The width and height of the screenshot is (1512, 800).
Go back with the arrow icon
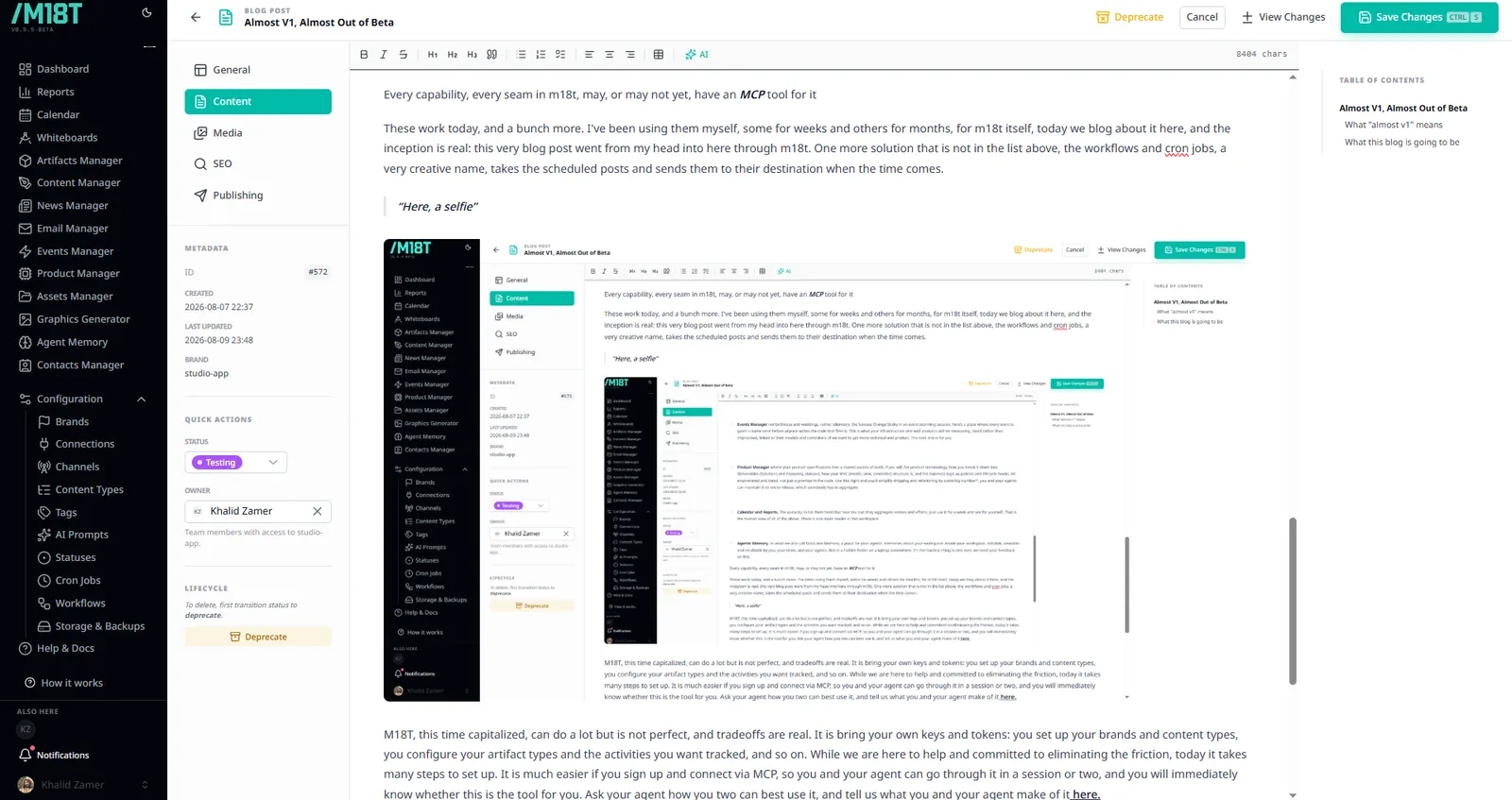click(196, 17)
